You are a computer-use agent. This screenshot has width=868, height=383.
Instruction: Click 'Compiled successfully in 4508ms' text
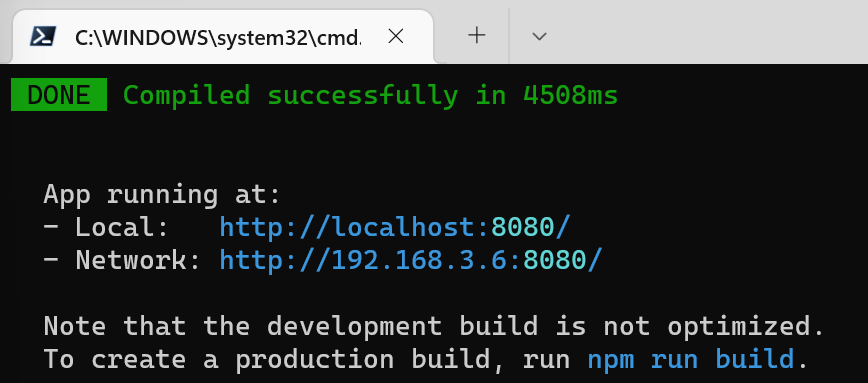(x=370, y=95)
